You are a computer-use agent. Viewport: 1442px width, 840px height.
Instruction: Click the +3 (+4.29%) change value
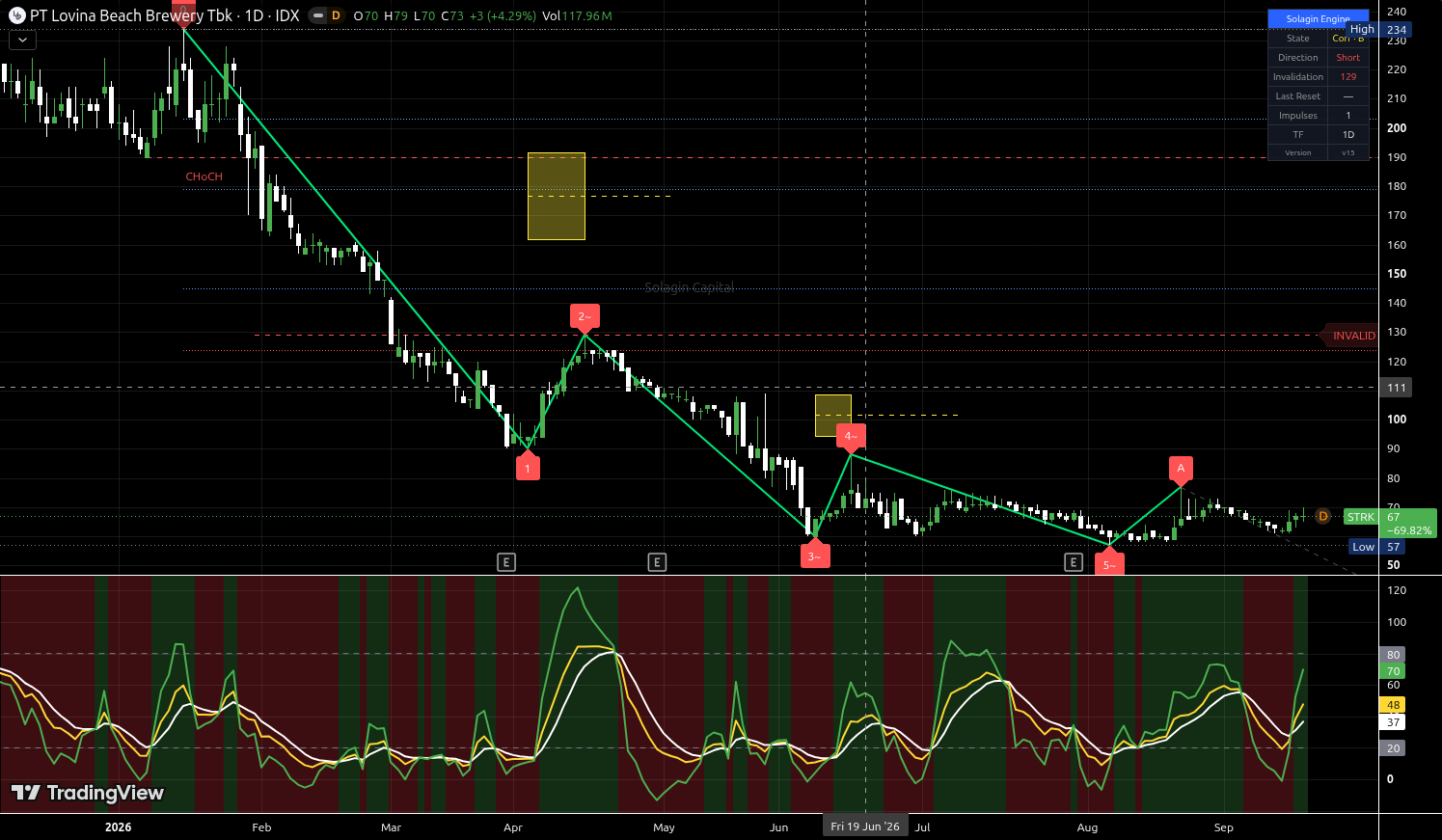point(503,16)
